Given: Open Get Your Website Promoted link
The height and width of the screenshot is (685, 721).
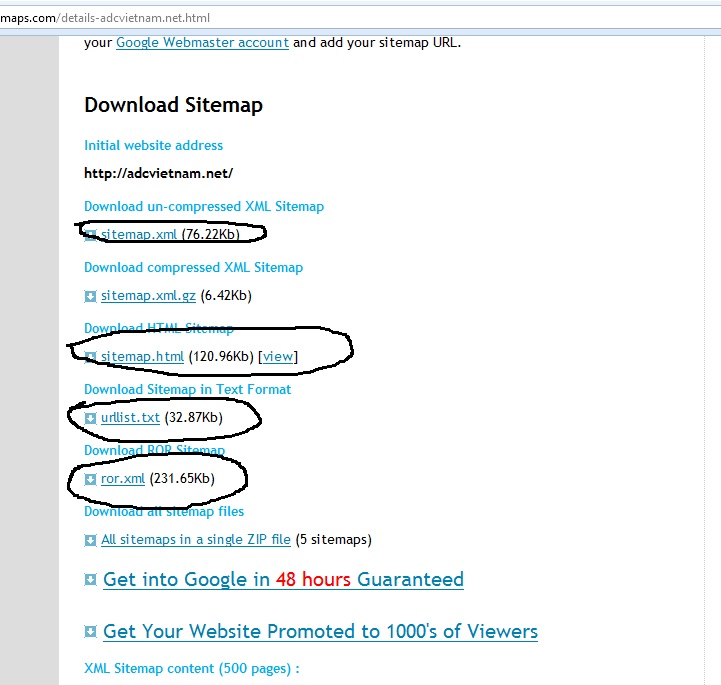Looking at the screenshot, I should pos(320,631).
